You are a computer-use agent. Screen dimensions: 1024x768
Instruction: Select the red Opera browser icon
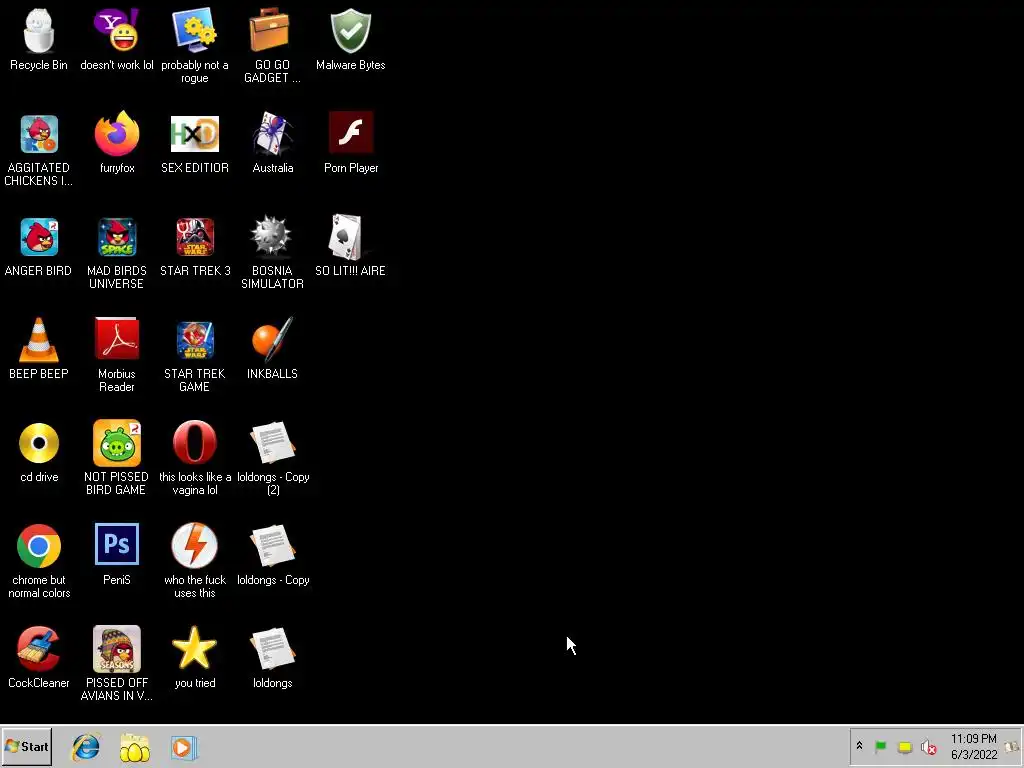coord(195,443)
